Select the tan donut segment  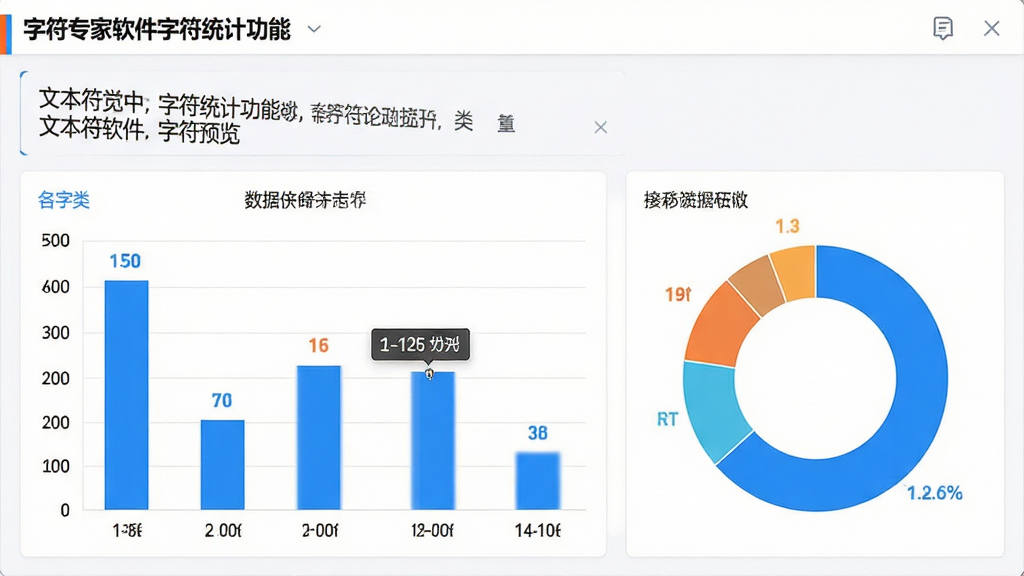pyautogui.click(x=759, y=286)
